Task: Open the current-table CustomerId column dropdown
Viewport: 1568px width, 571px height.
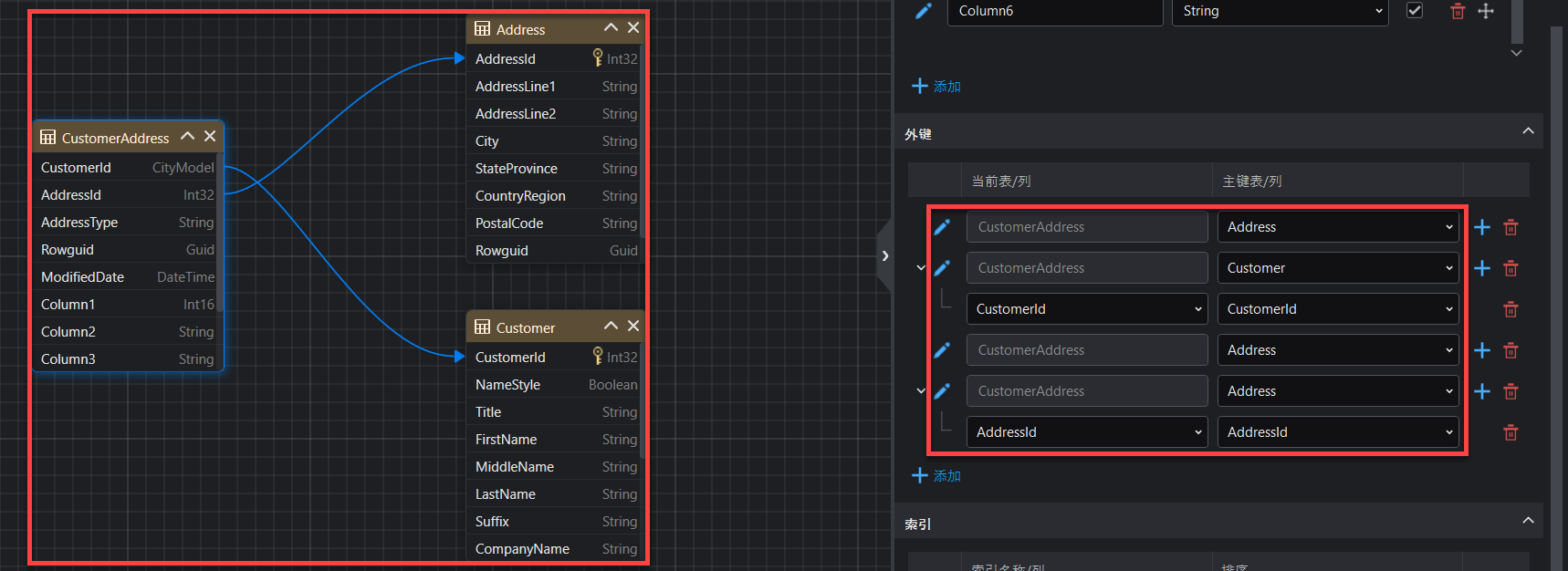Action: (1087, 309)
